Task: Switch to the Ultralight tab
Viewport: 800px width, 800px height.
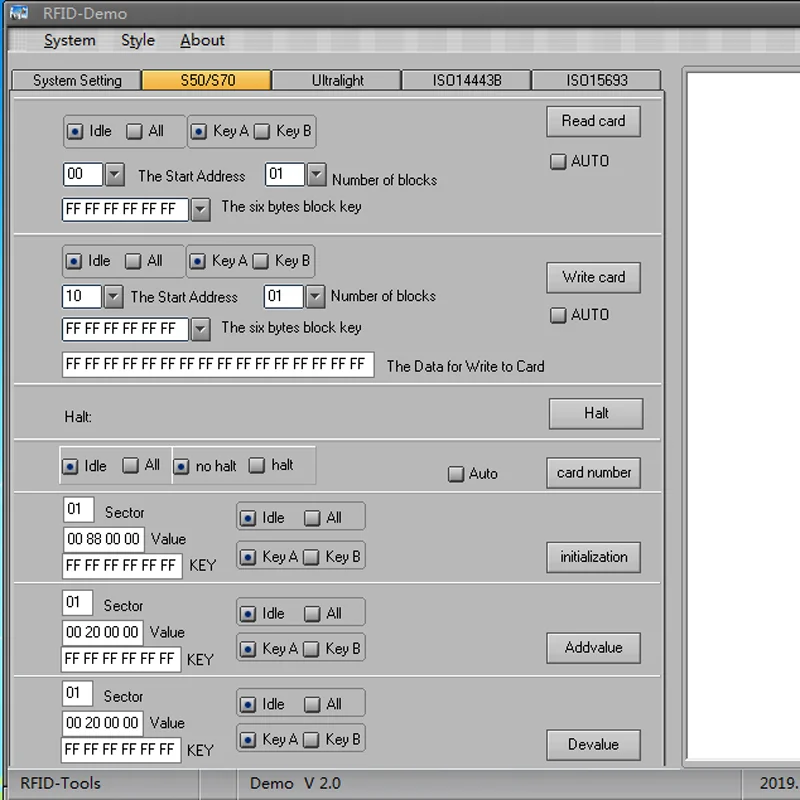Action: [x=337, y=80]
